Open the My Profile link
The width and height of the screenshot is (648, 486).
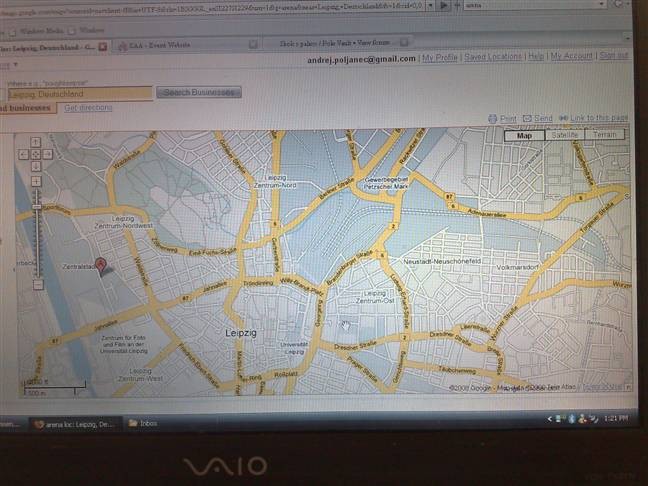(440, 57)
